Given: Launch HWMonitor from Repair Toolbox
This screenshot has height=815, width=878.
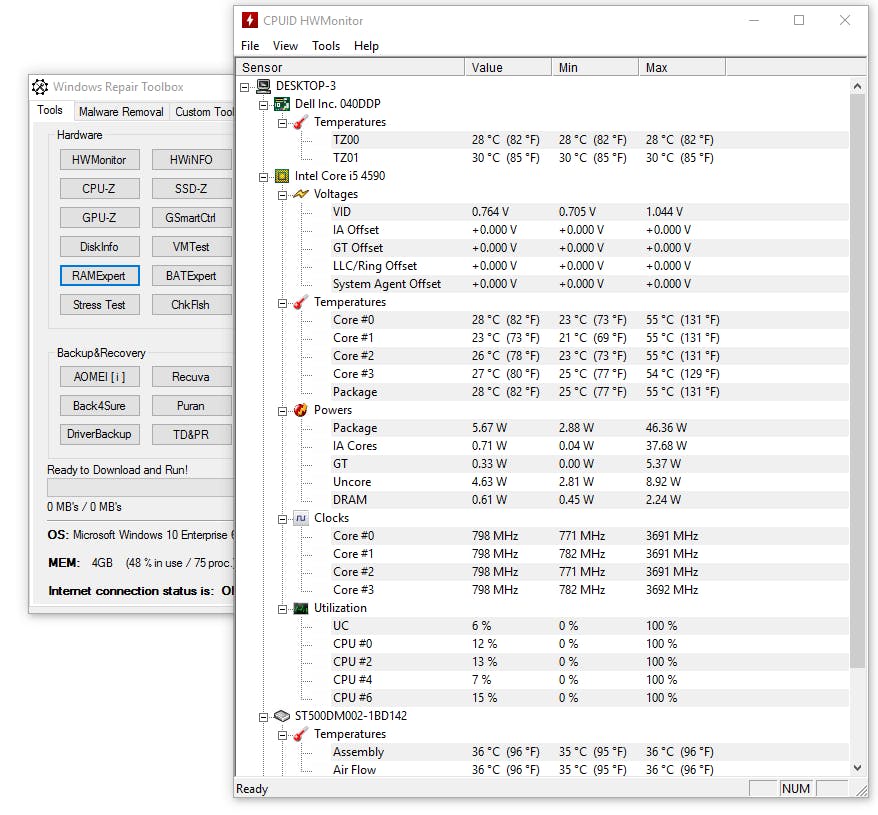Looking at the screenshot, I should click(x=99, y=160).
